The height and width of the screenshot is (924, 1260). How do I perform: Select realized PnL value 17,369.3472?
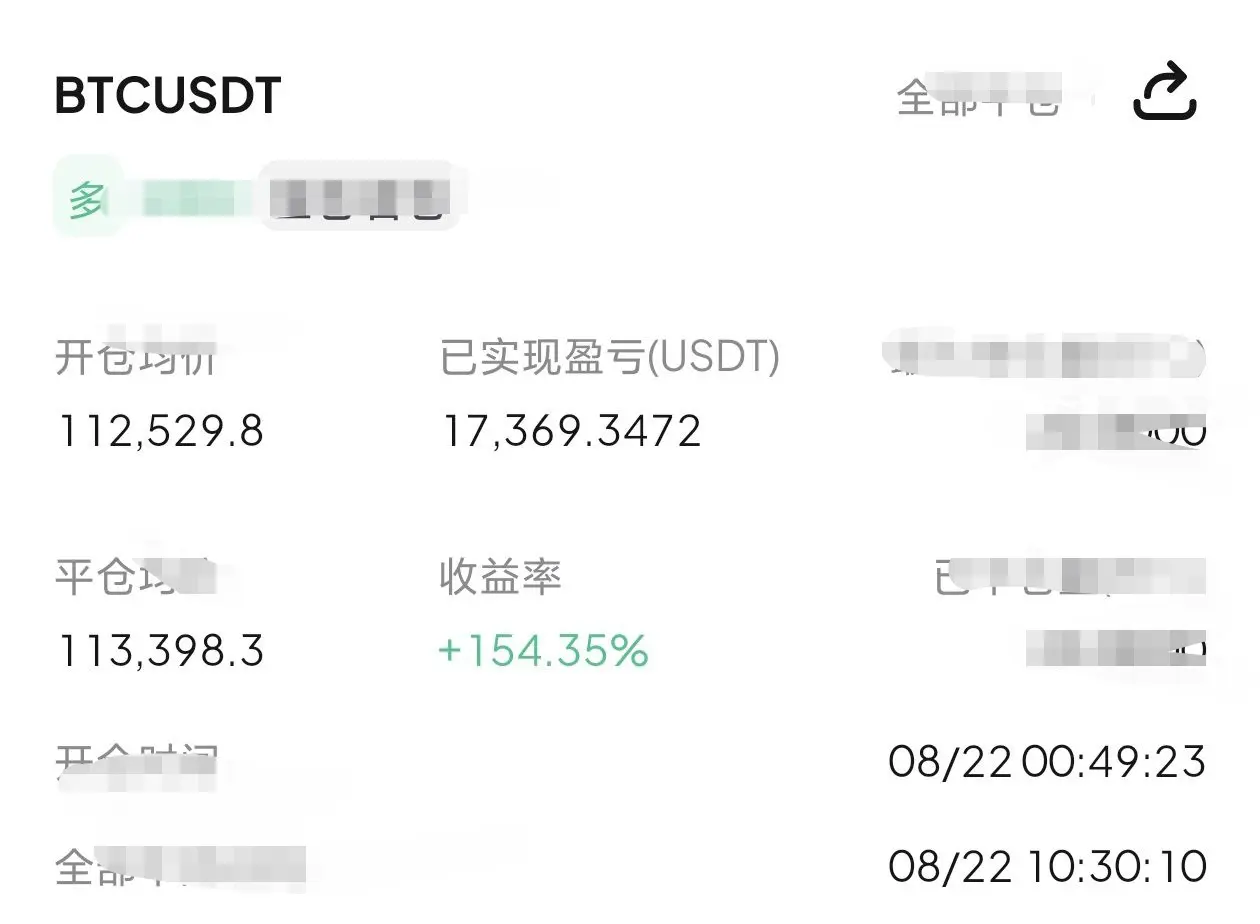click(x=572, y=431)
